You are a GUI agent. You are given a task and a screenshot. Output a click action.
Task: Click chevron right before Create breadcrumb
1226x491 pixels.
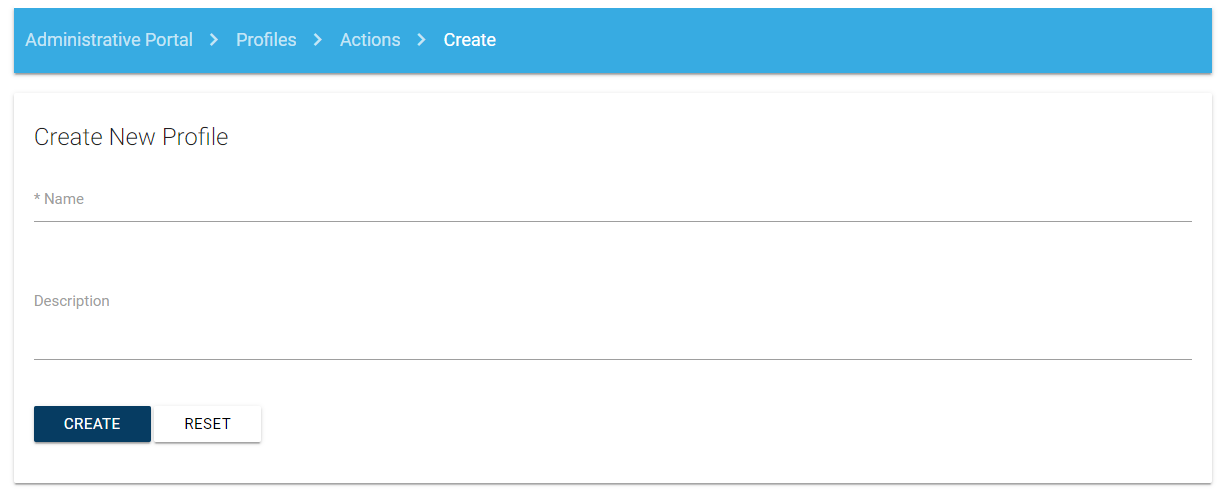click(x=422, y=40)
